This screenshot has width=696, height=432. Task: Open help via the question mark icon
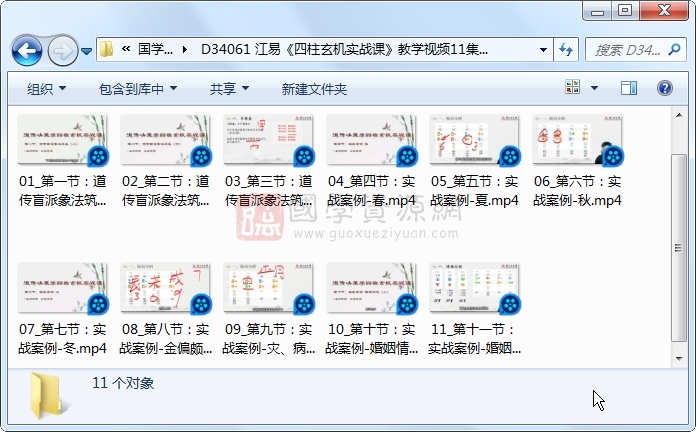pyautogui.click(x=664, y=88)
